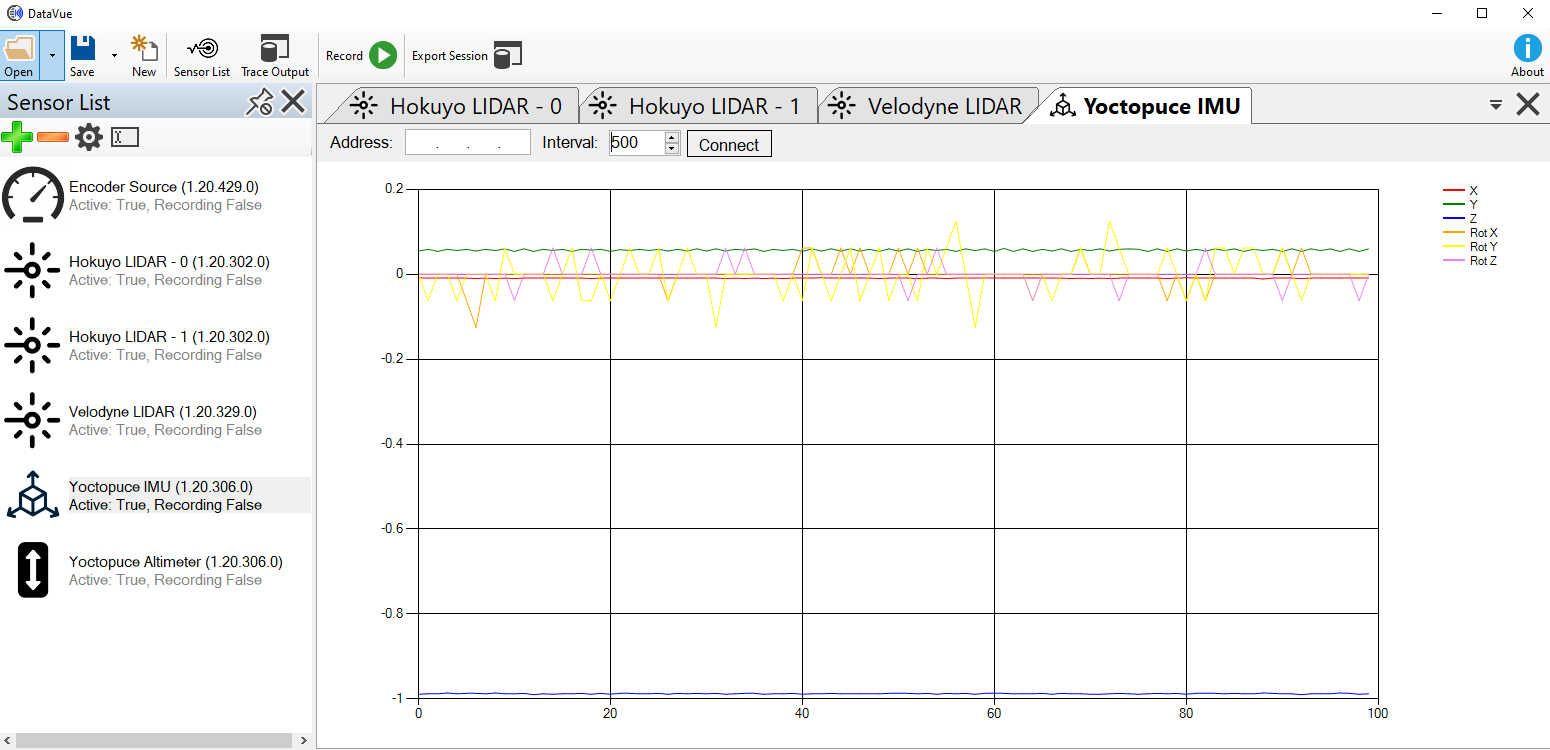Image resolution: width=1550 pixels, height=750 pixels.
Task: Select the 'Velodyne LIDAR (1.20.329.0)' entry
Action: [163, 412]
